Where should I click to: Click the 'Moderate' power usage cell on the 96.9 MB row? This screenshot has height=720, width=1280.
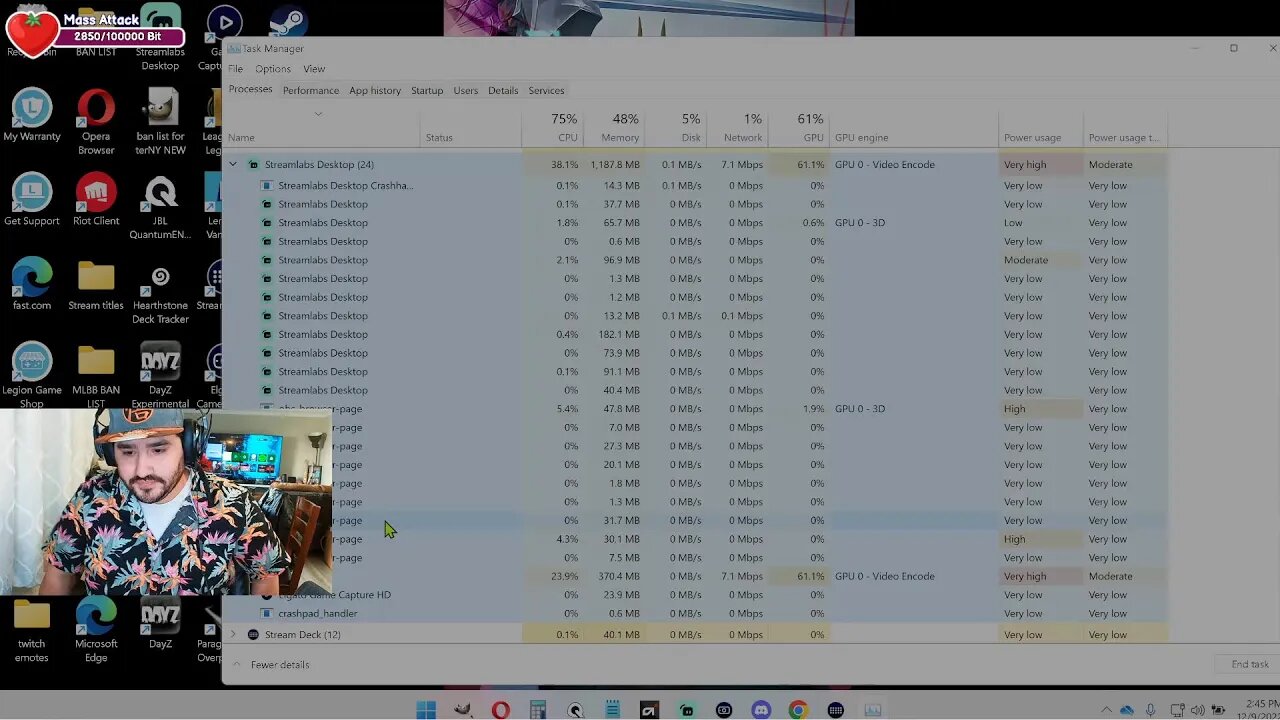pyautogui.click(x=1041, y=260)
